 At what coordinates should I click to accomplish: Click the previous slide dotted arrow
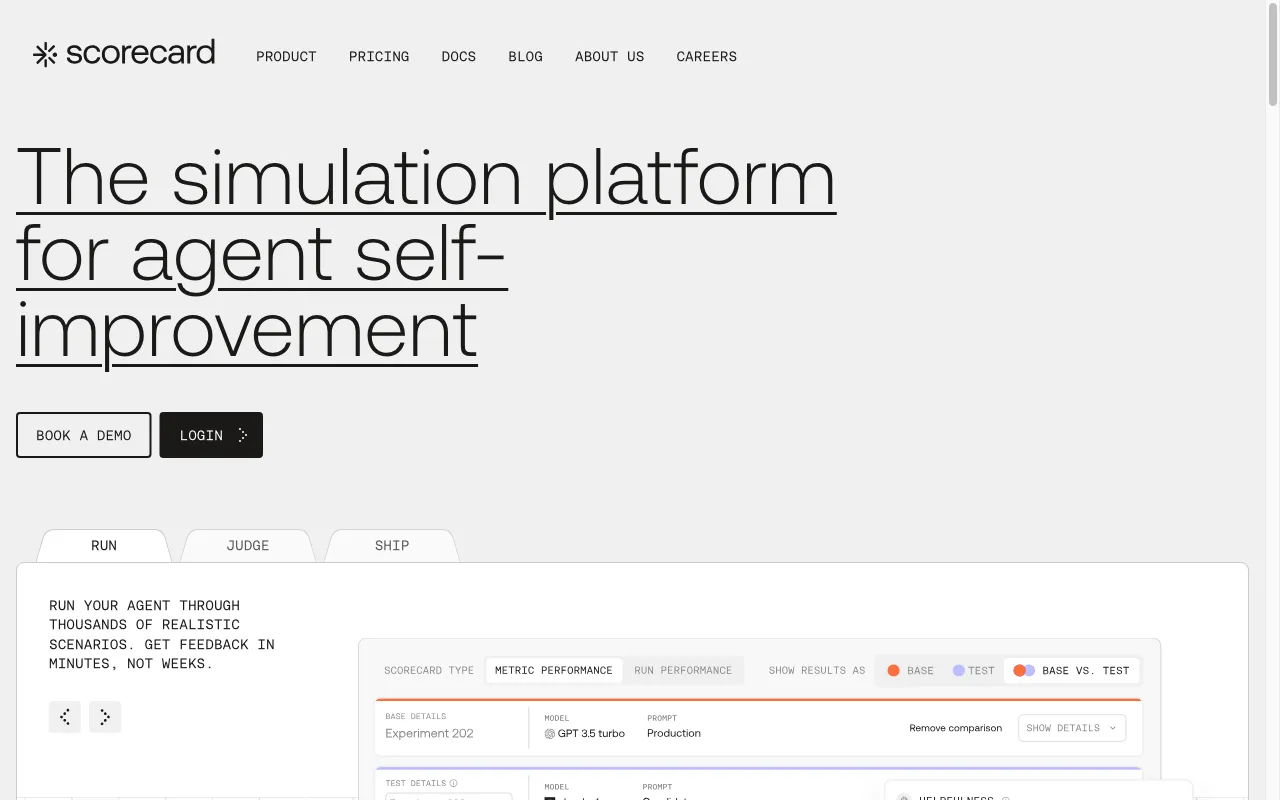click(x=65, y=717)
